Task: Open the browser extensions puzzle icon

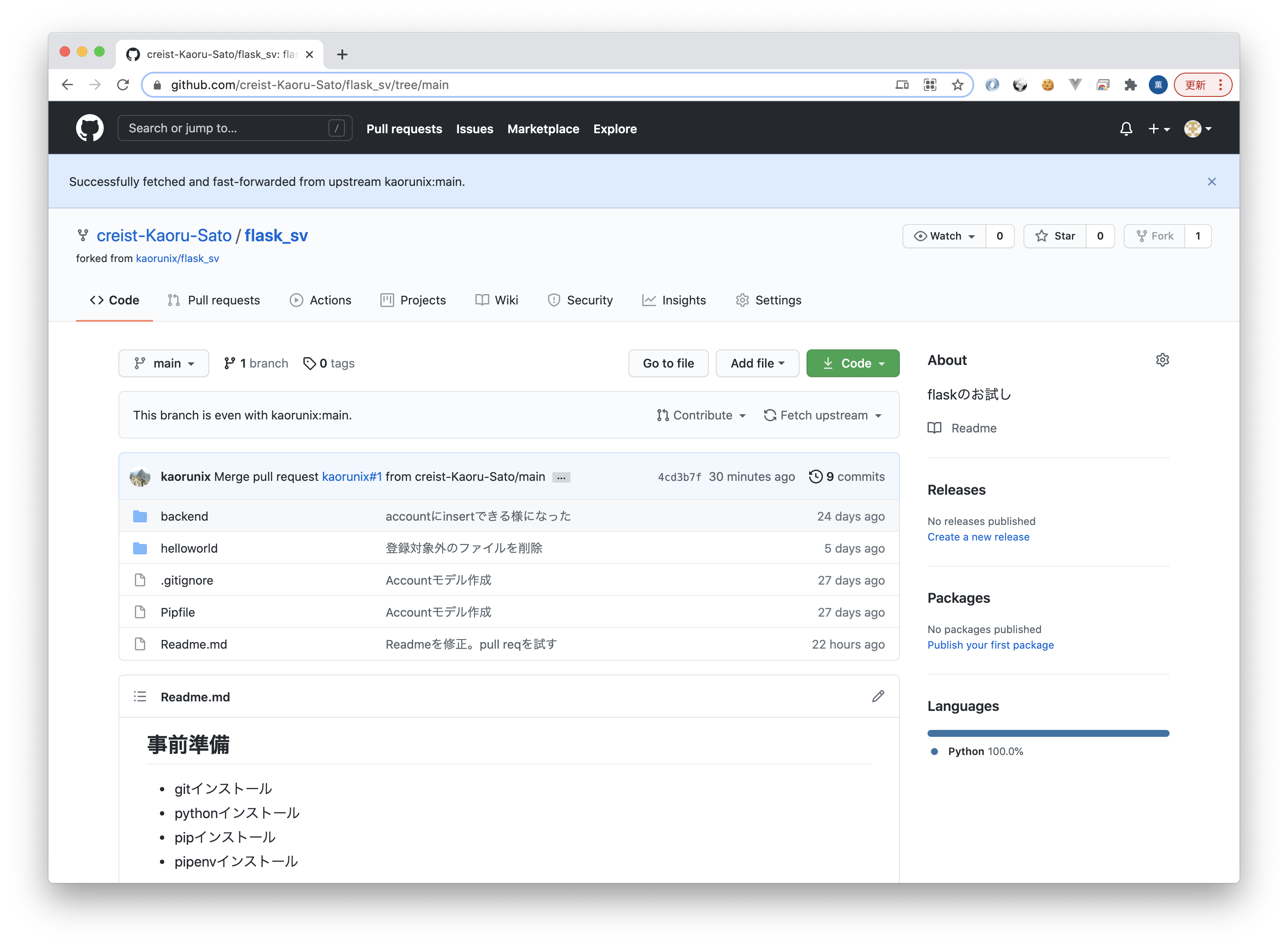Action: click(x=1130, y=85)
